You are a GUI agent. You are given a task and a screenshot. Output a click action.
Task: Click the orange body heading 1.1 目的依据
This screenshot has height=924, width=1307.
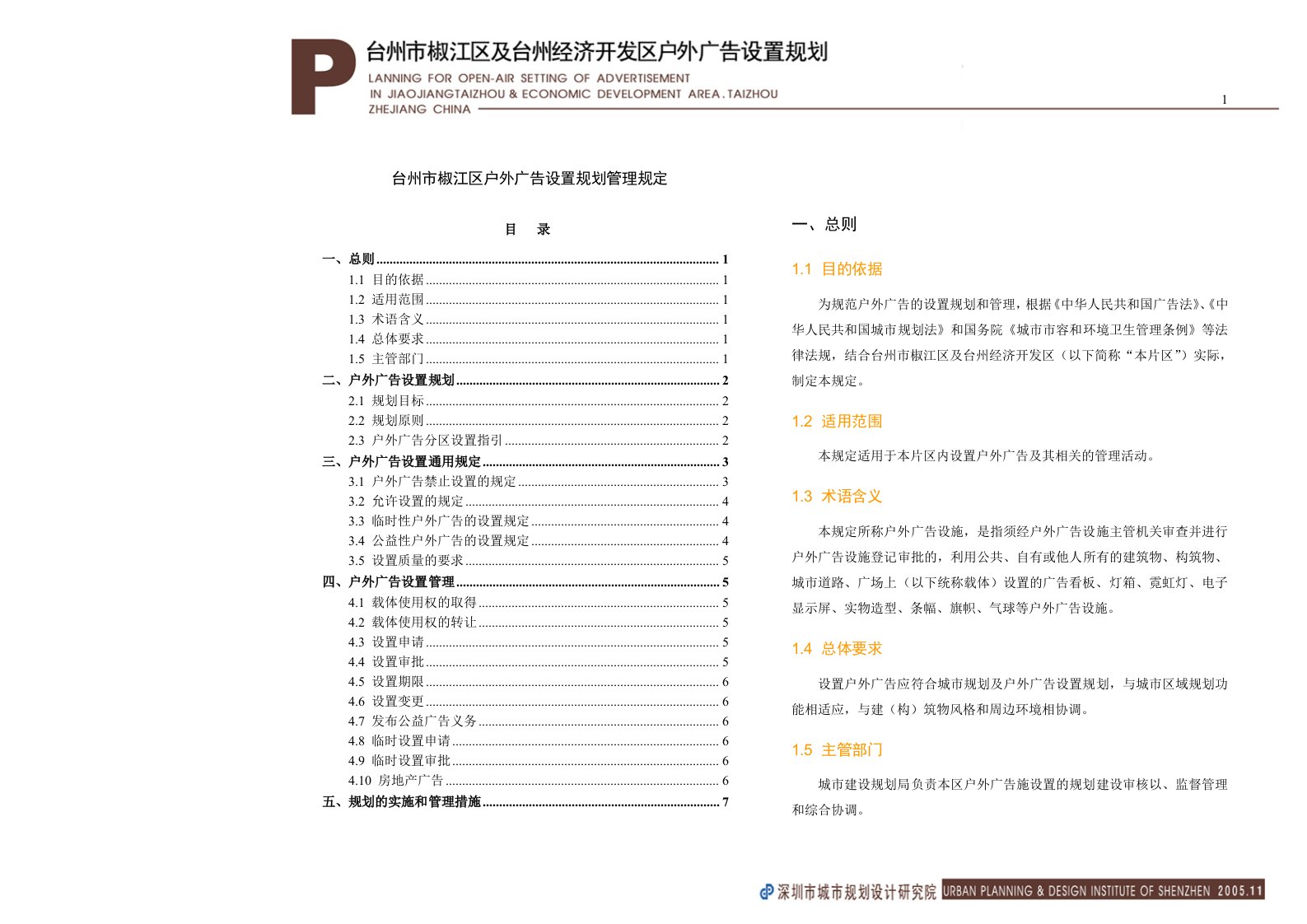tap(837, 269)
